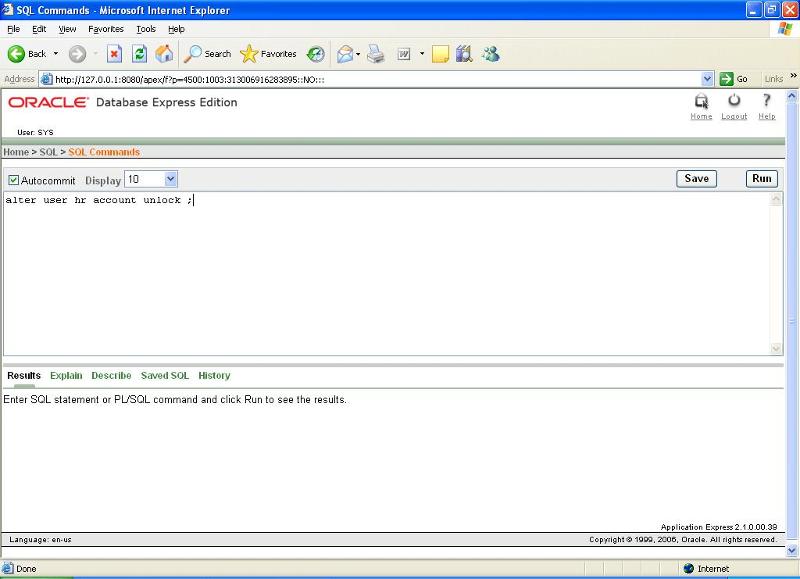Screen dimensions: 800x579
Task: Open the Edit menu
Action: (x=39, y=29)
